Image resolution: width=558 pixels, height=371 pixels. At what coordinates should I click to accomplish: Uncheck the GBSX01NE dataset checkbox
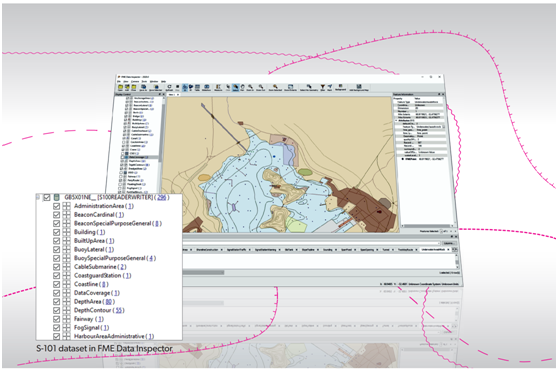point(47,197)
